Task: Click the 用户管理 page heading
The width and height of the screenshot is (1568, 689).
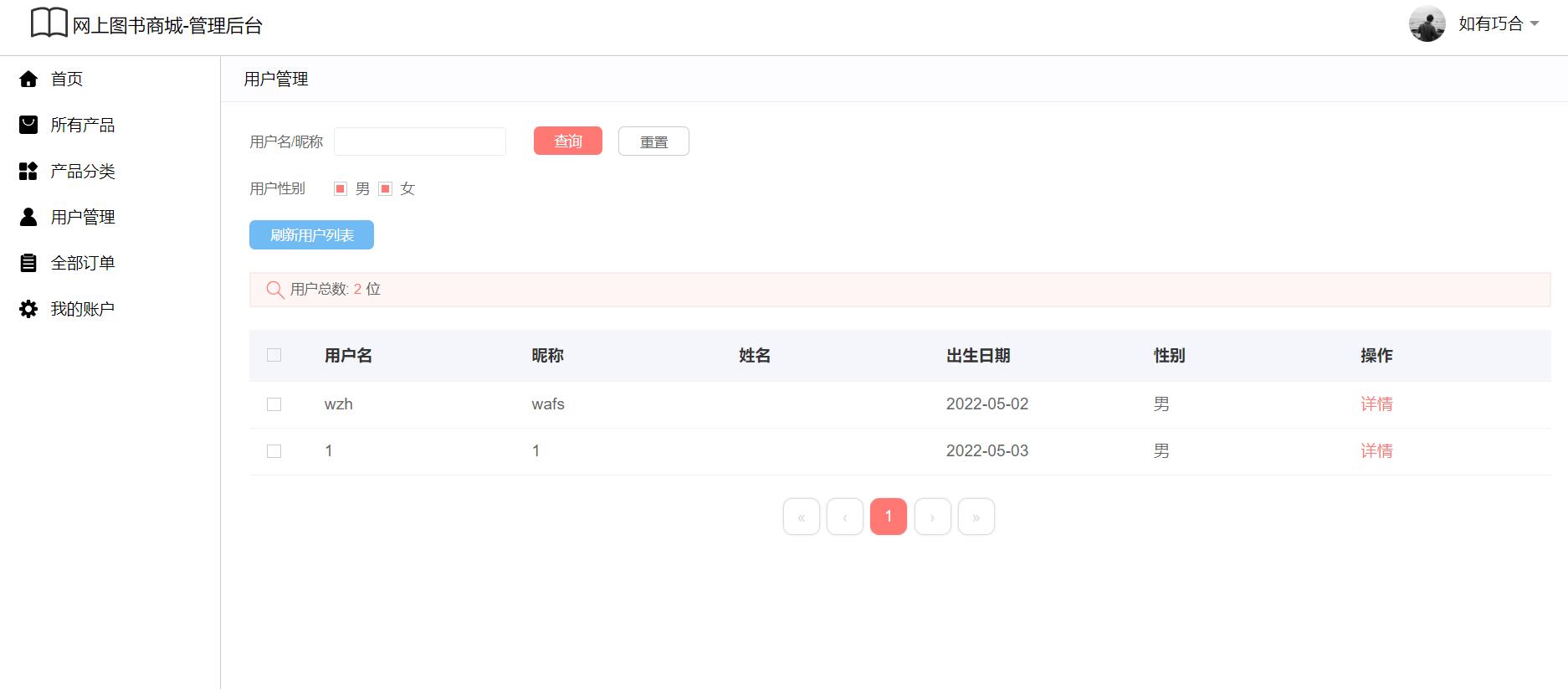Action: click(x=276, y=80)
